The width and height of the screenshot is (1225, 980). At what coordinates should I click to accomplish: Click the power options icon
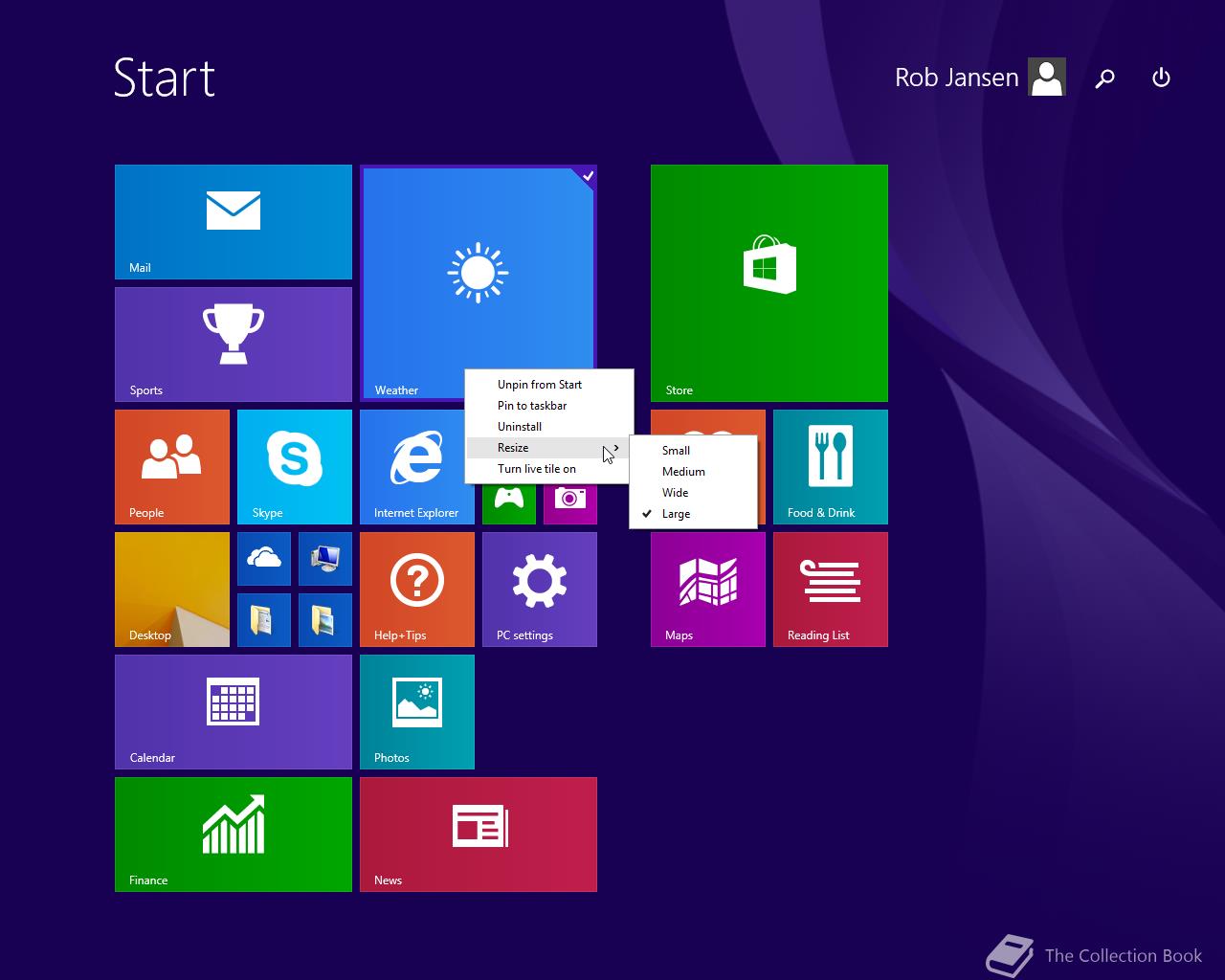(x=1161, y=78)
